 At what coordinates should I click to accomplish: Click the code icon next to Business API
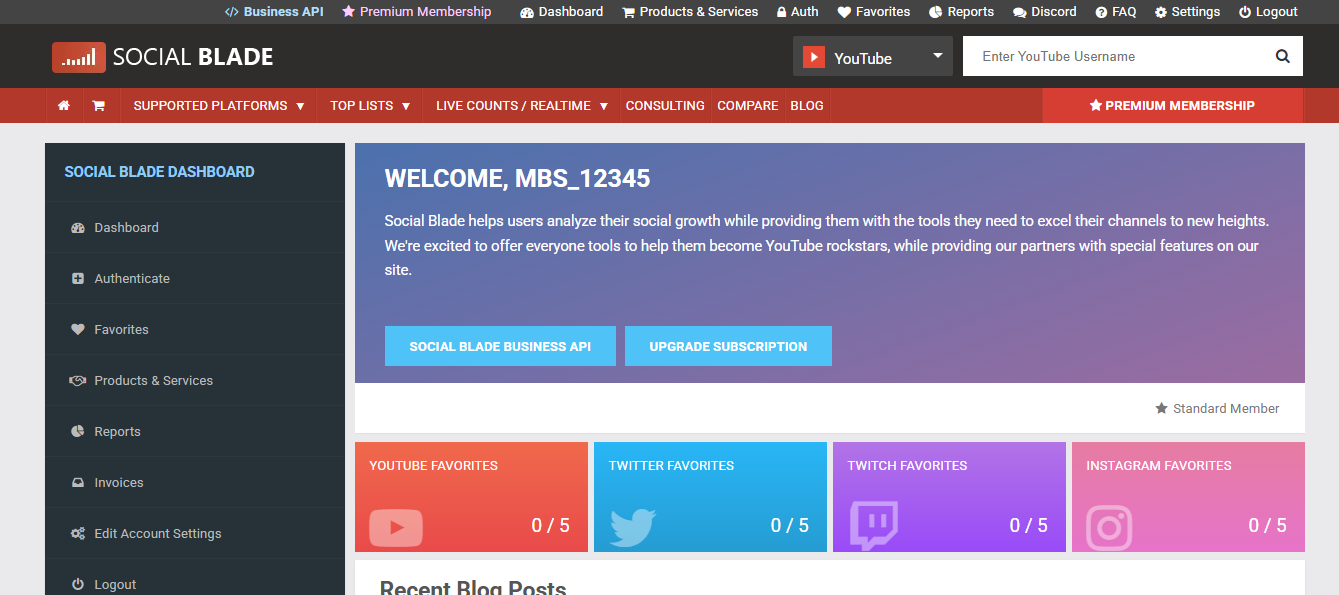[231, 12]
